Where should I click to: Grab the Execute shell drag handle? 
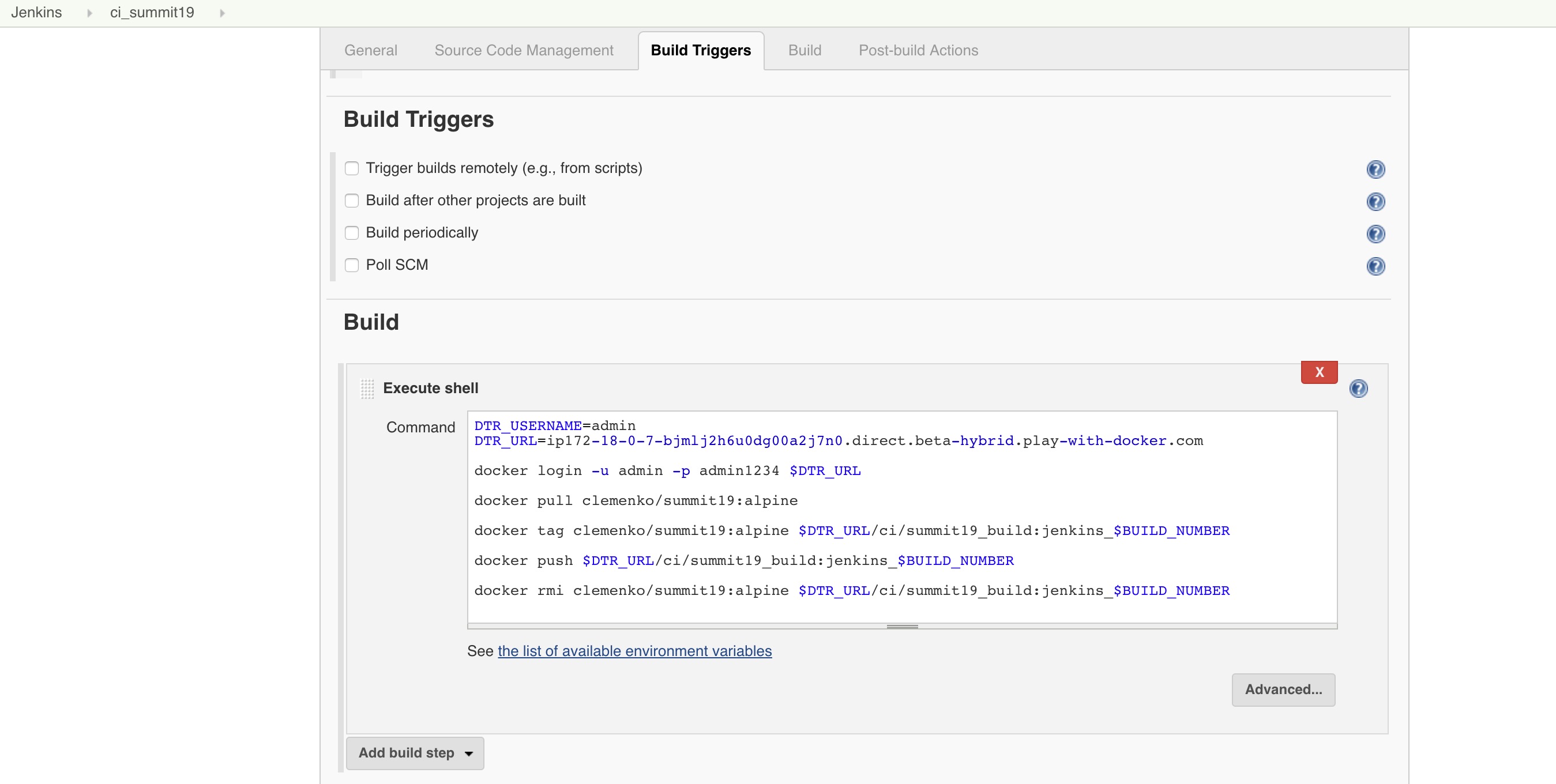[x=367, y=389]
